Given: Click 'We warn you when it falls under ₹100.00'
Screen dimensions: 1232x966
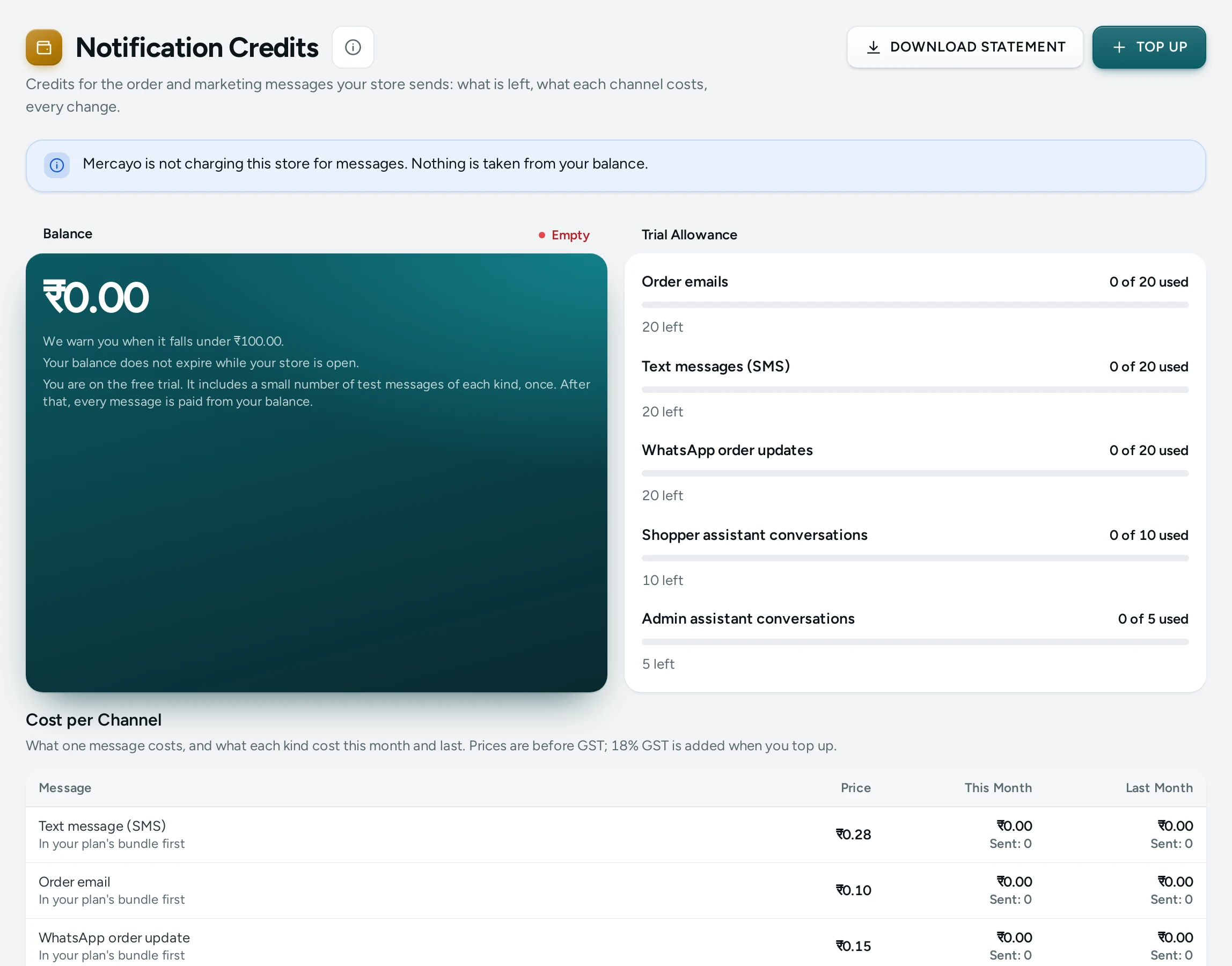Looking at the screenshot, I should tap(164, 342).
